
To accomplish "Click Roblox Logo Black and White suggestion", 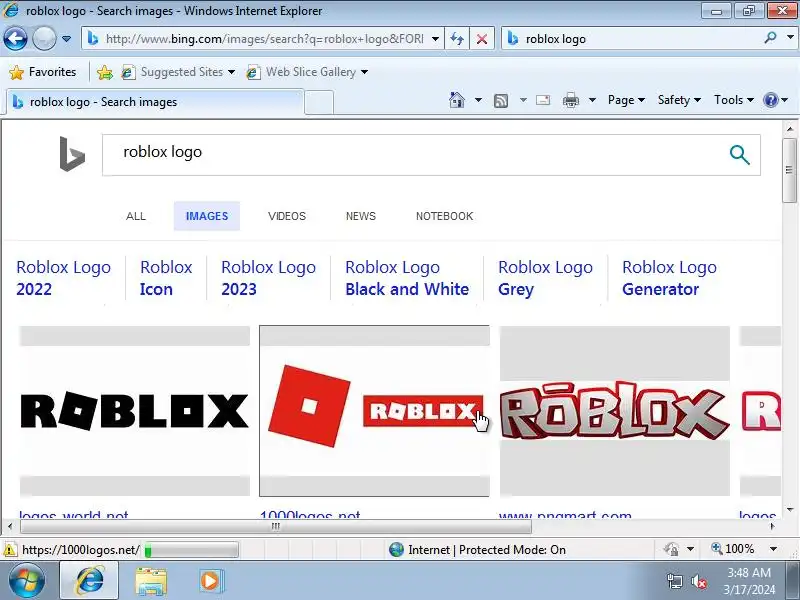I will (x=407, y=278).
